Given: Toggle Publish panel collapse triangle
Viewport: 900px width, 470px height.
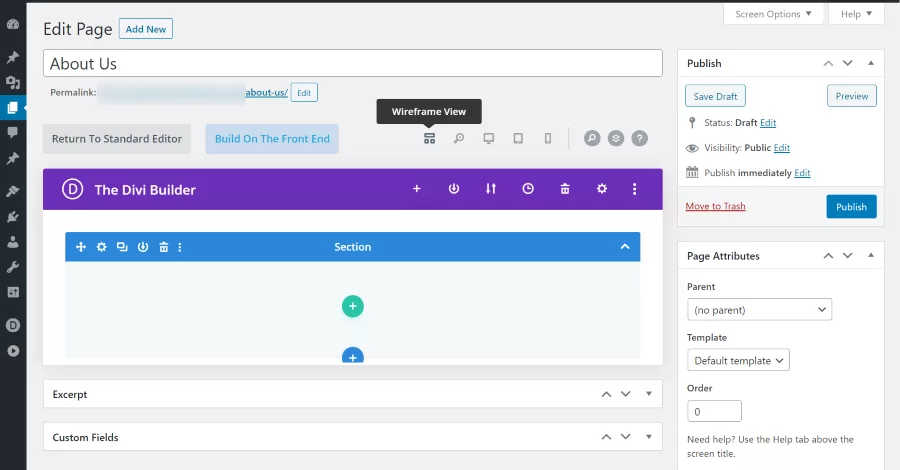Looking at the screenshot, I should tap(871, 63).
